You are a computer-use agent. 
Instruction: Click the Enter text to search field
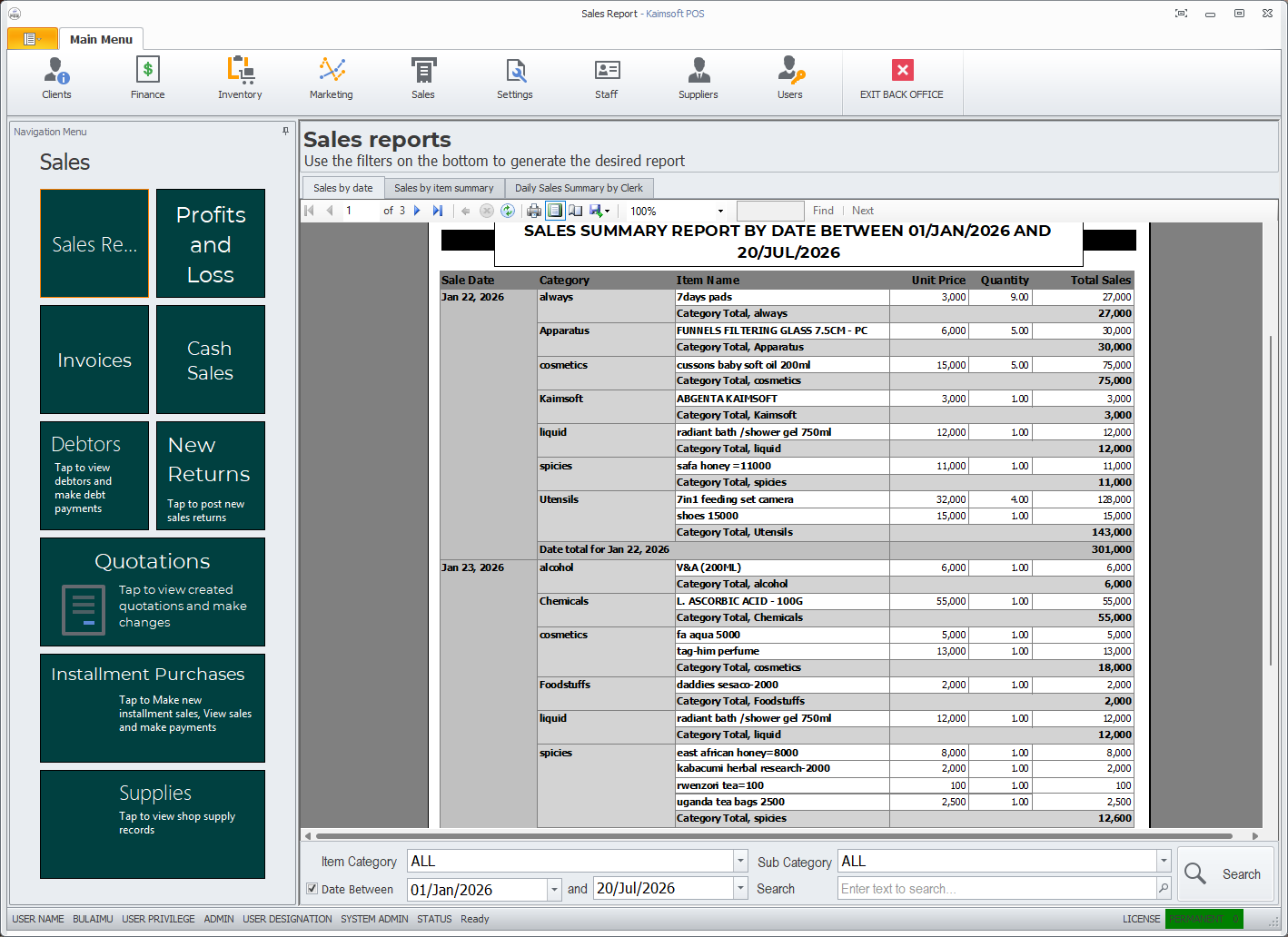(x=996, y=888)
